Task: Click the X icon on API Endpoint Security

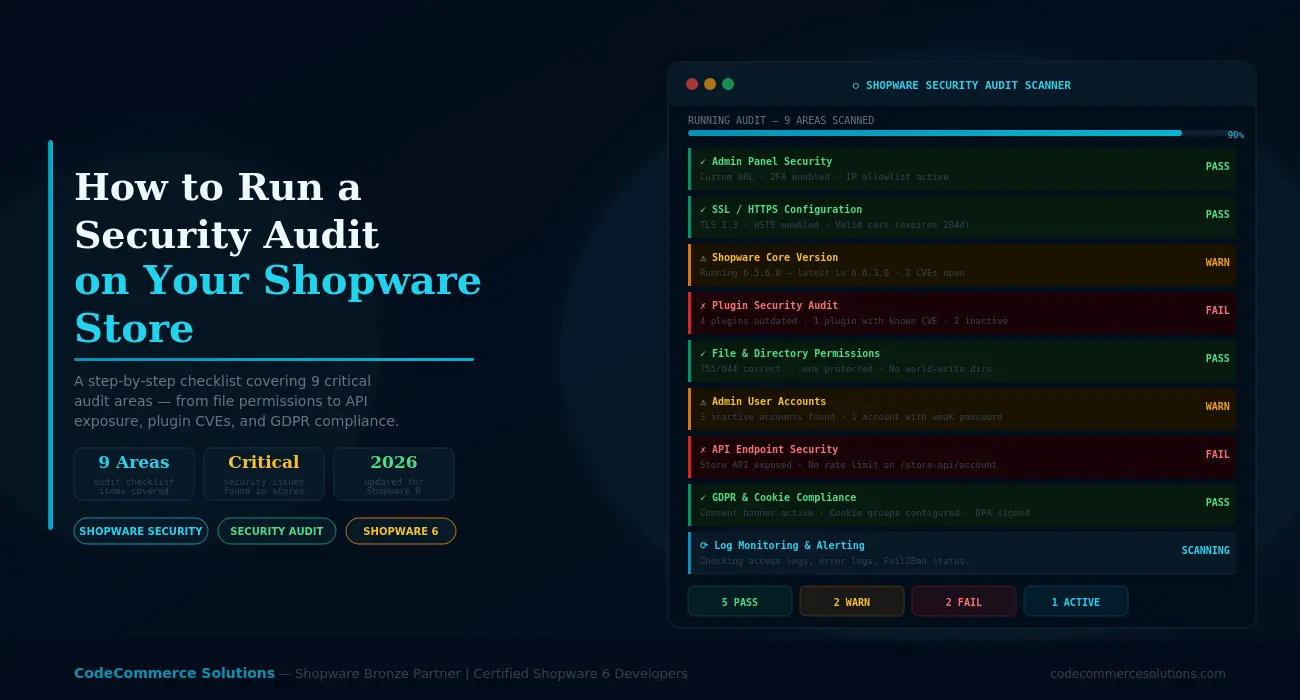Action: 703,449
